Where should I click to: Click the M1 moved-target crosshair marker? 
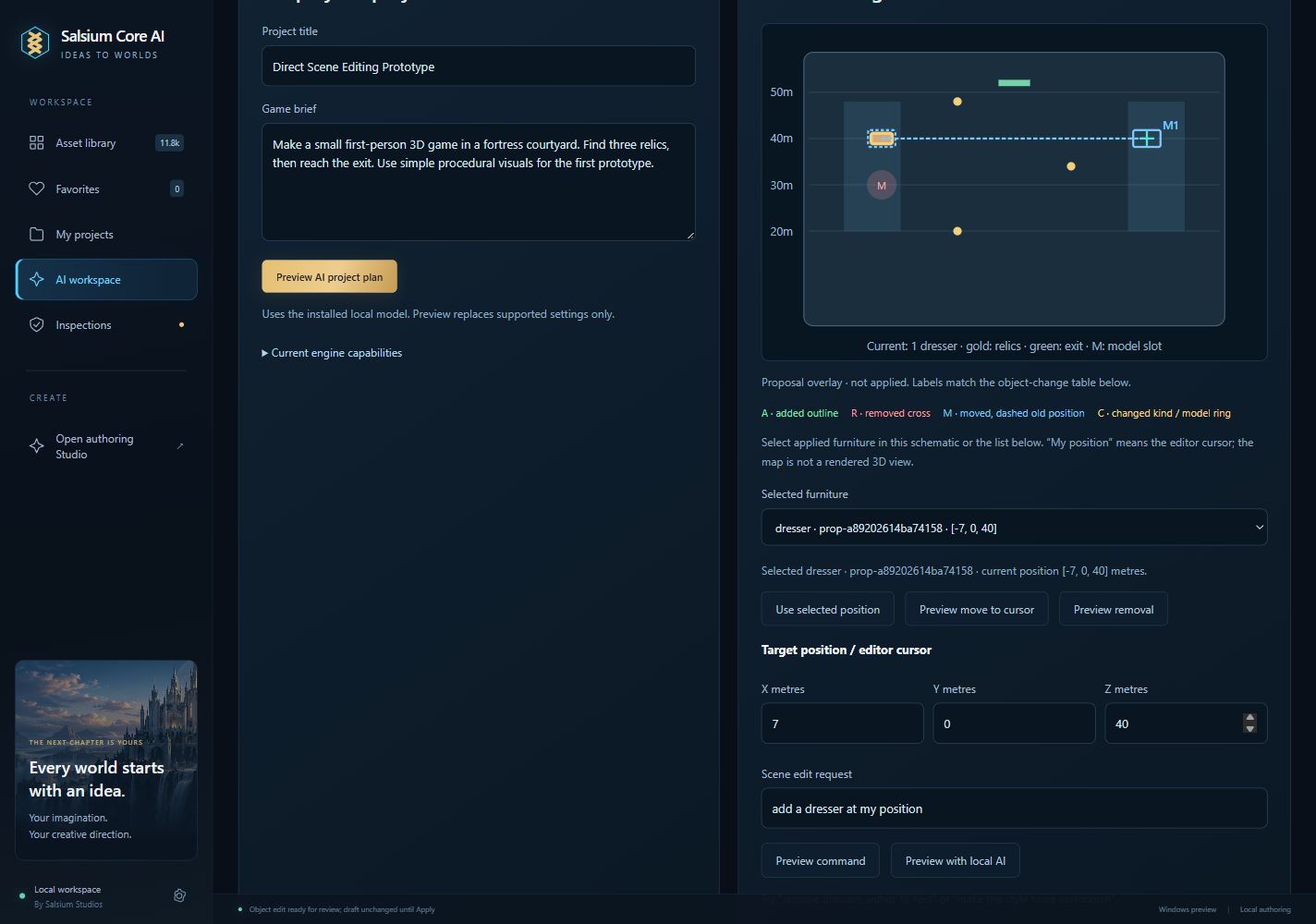point(1147,139)
